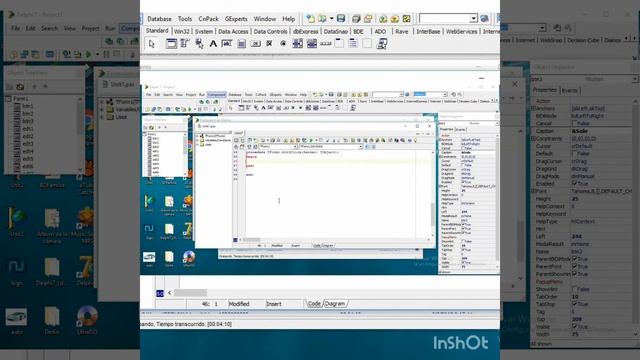The width and height of the screenshot is (640, 360).
Task: Click the New Items toolbar icon
Action: [310, 19]
